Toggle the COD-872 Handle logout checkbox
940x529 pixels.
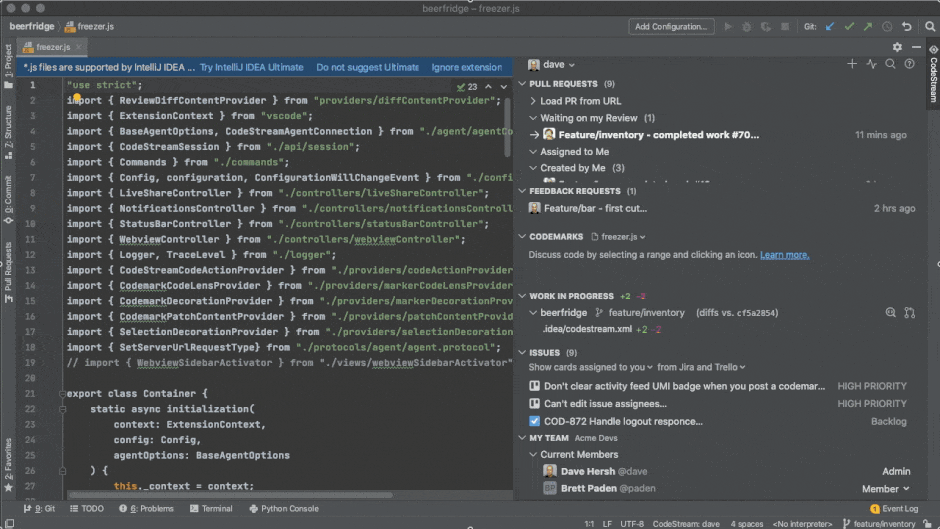coord(534,421)
